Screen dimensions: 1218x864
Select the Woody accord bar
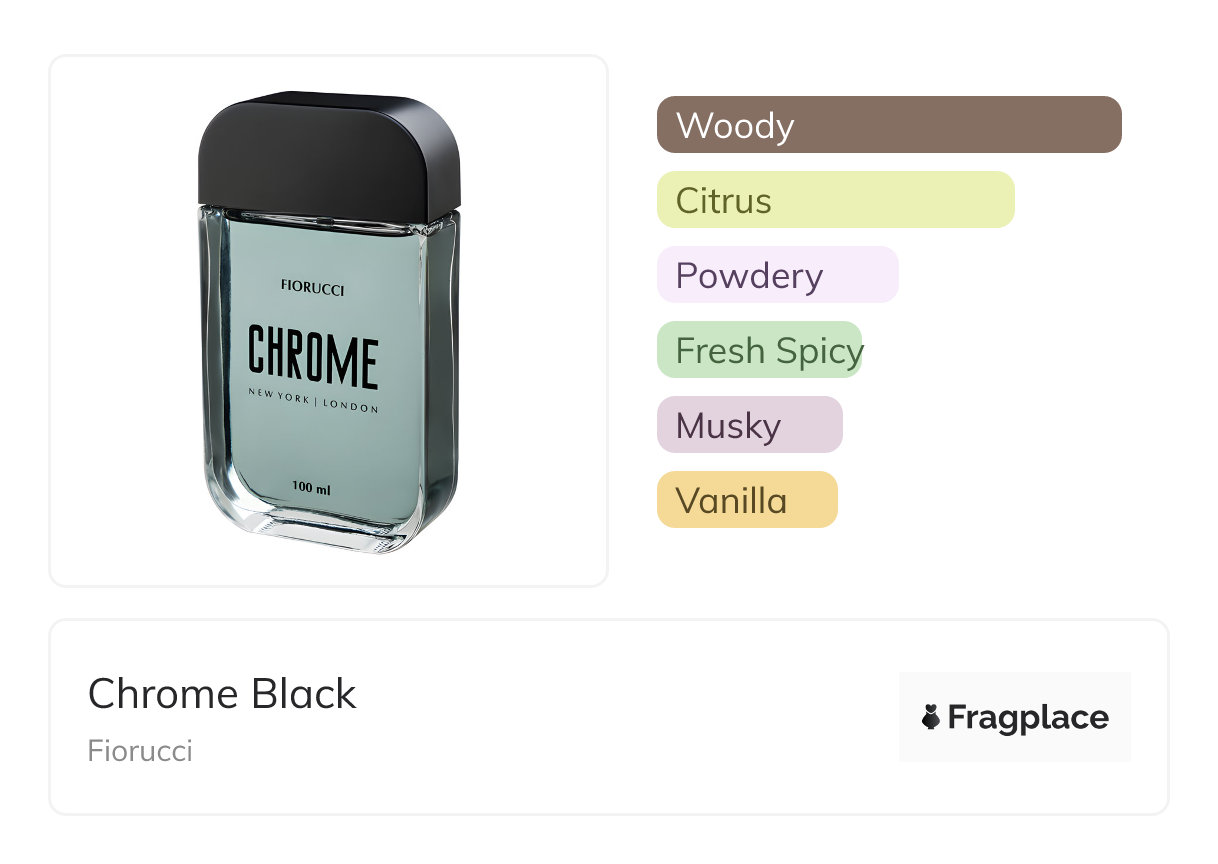(x=888, y=125)
